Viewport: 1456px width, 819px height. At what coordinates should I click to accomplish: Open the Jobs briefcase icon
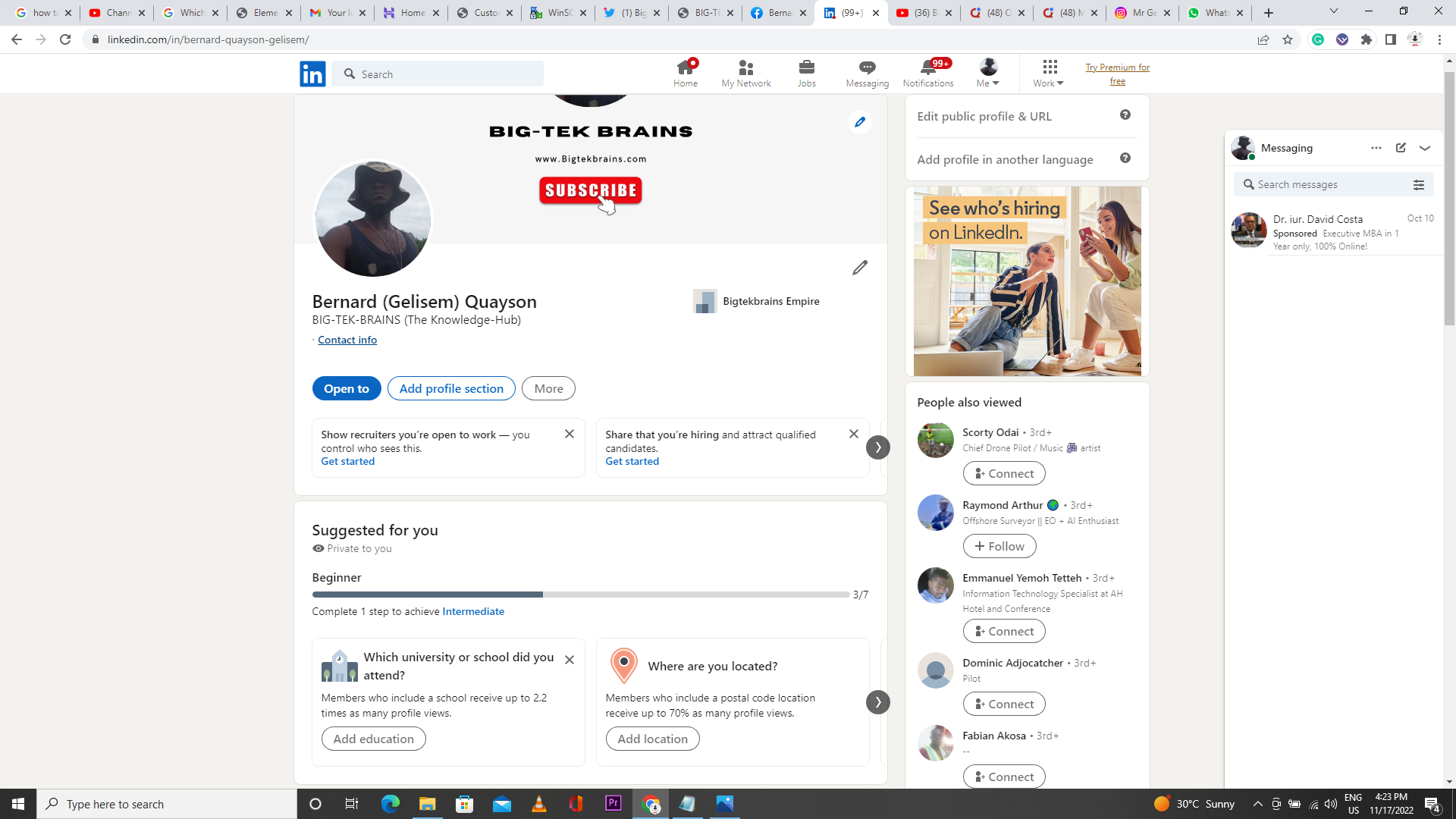(806, 73)
